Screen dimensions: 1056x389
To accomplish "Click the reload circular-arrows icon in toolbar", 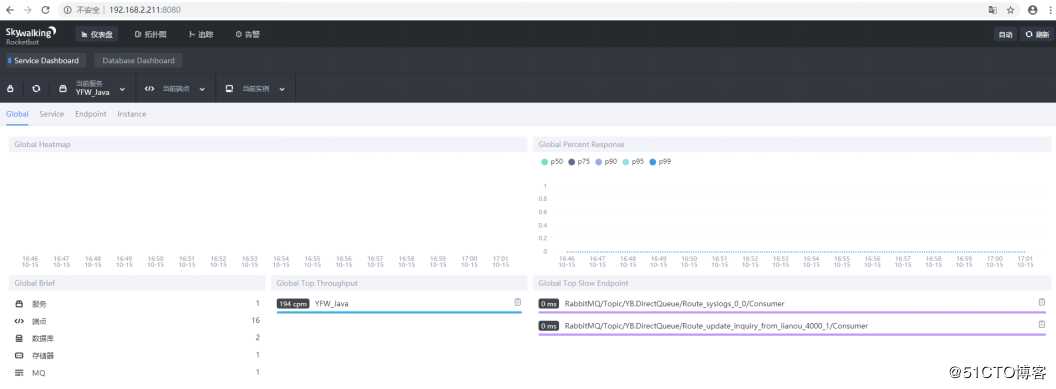I will (x=36, y=89).
